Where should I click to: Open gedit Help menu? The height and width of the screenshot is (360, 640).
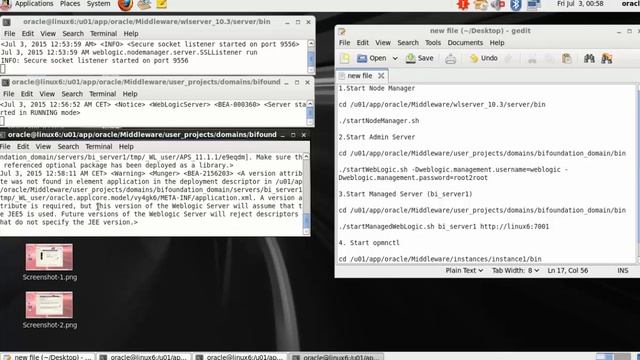coord(497,42)
